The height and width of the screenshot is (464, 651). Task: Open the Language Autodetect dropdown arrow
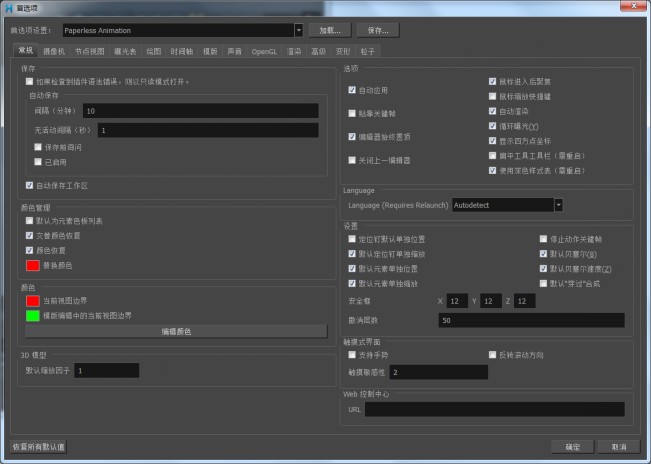[x=558, y=205]
